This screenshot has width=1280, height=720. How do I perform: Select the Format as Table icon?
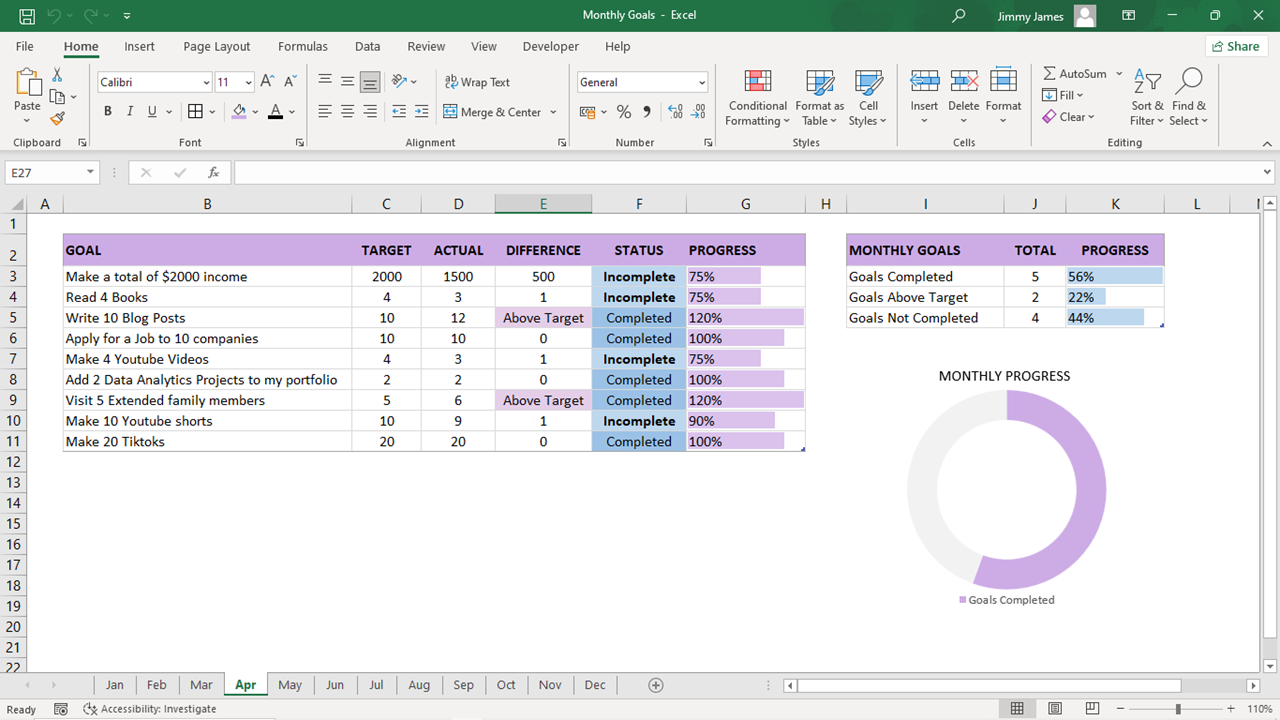click(x=819, y=96)
